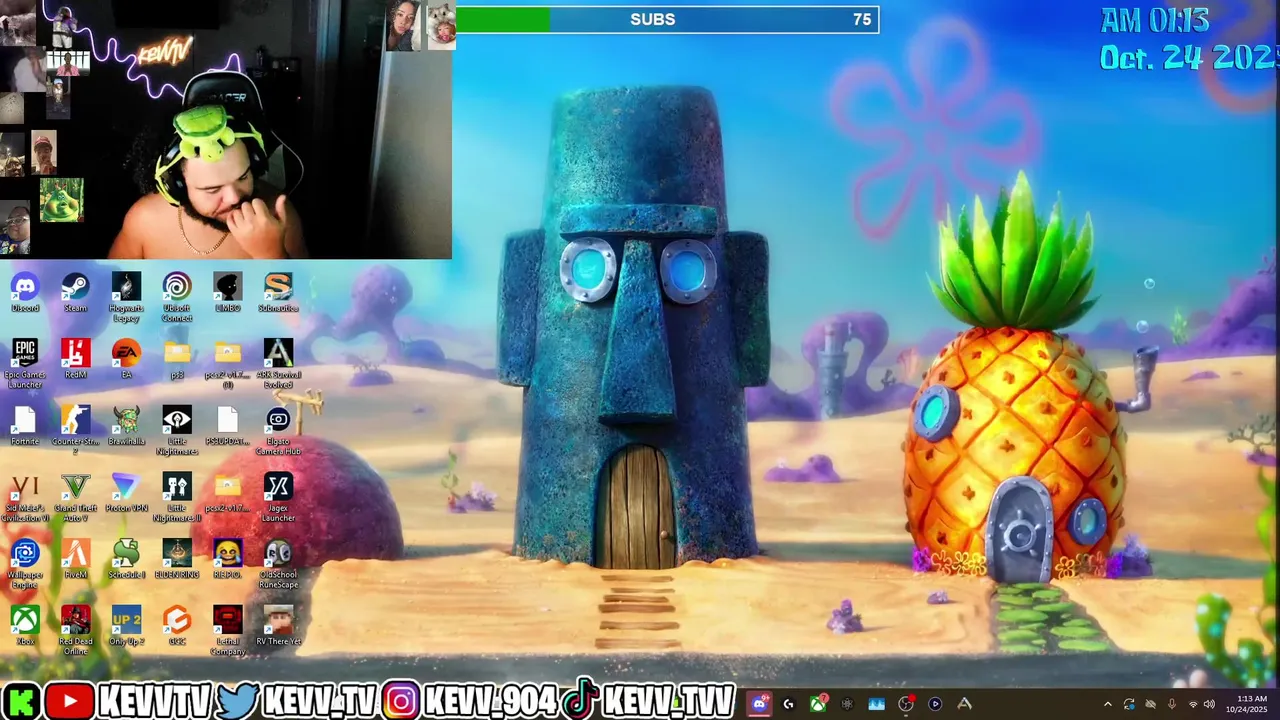Image resolution: width=1280 pixels, height=720 pixels.
Task: Switch to OBS Studio in taskbar
Action: (906, 704)
